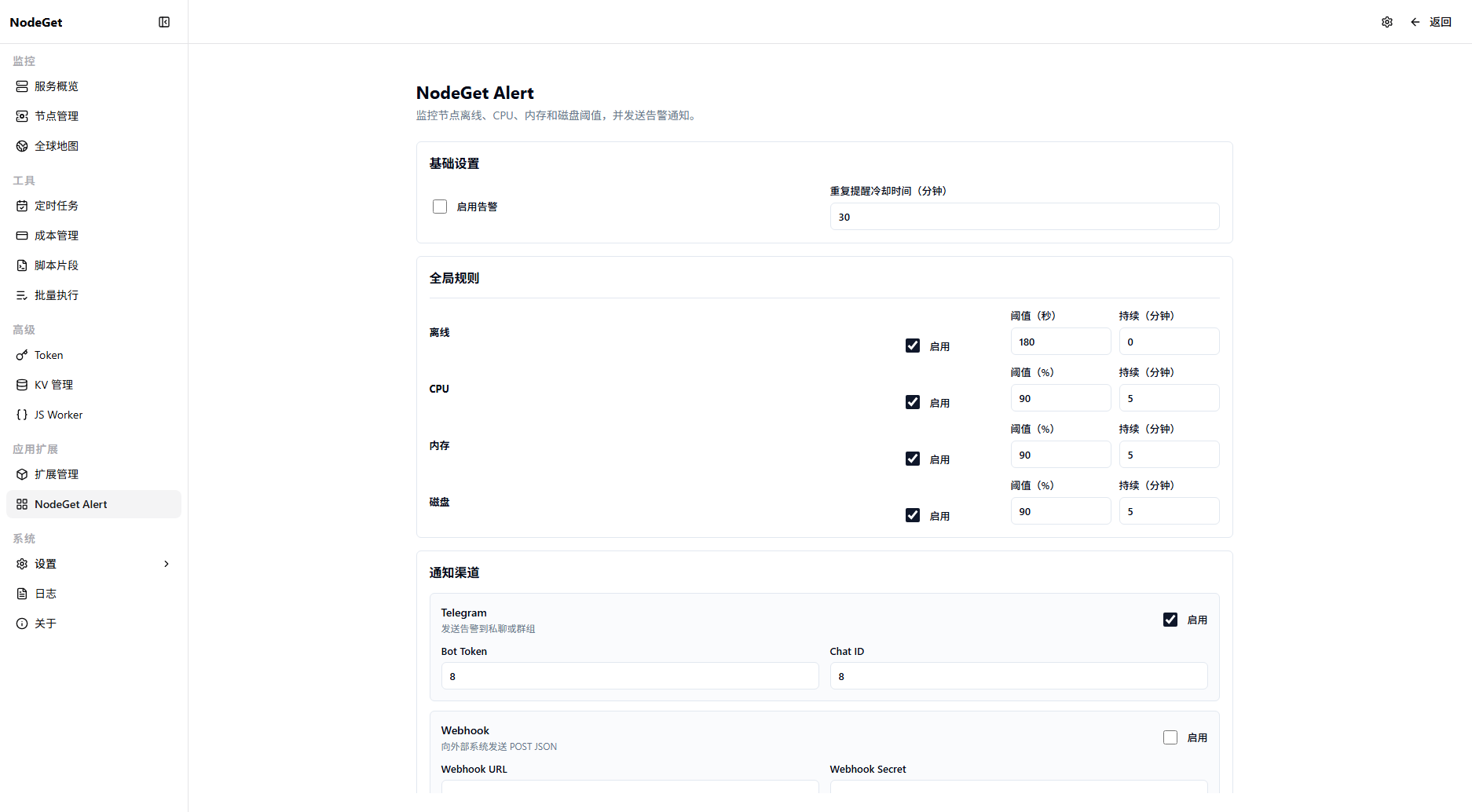Click the 定时任务 calendar icon
The image size is (1472, 812).
[22, 206]
